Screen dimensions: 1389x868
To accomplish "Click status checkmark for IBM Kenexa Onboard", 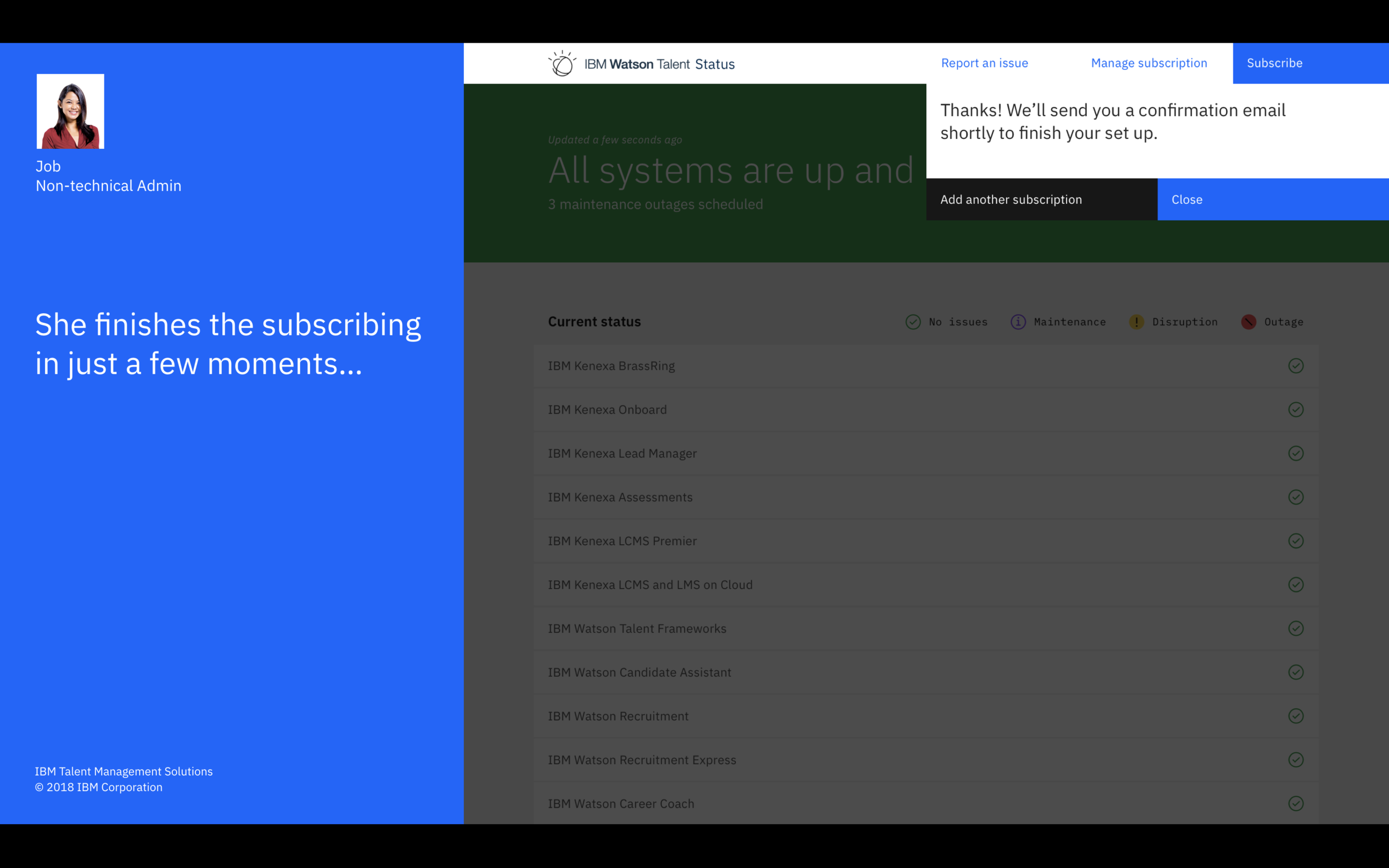I will coord(1296,409).
